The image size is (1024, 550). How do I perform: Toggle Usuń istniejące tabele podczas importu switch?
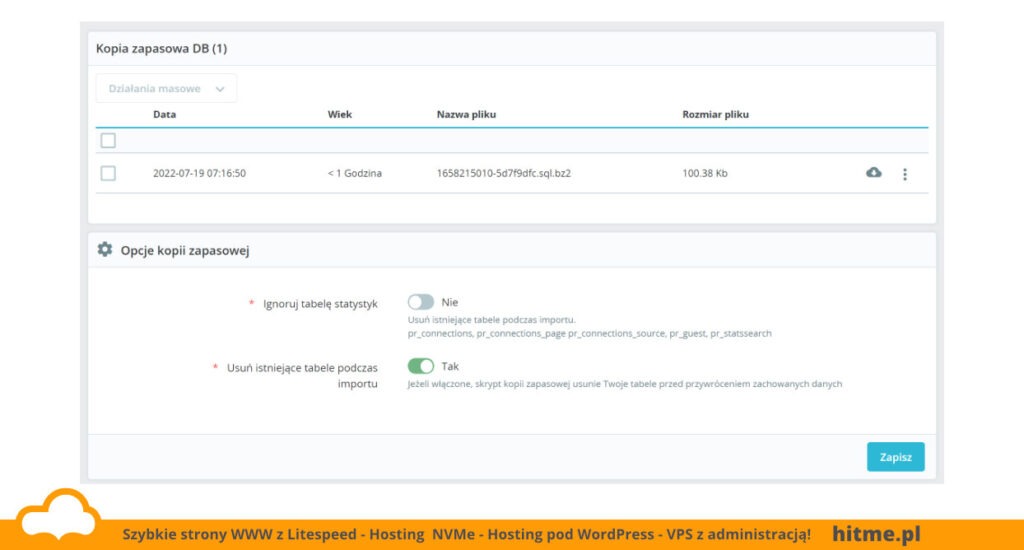[421, 366]
